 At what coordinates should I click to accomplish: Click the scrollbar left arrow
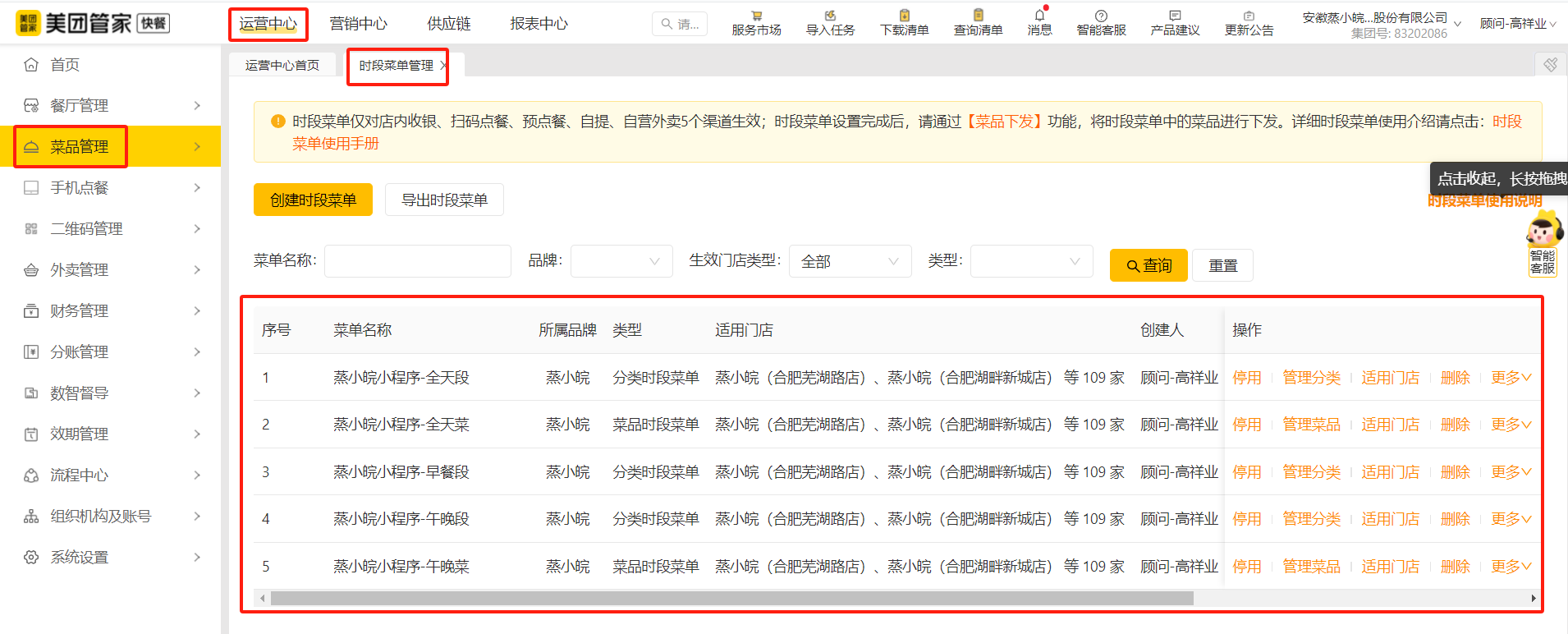[262, 599]
